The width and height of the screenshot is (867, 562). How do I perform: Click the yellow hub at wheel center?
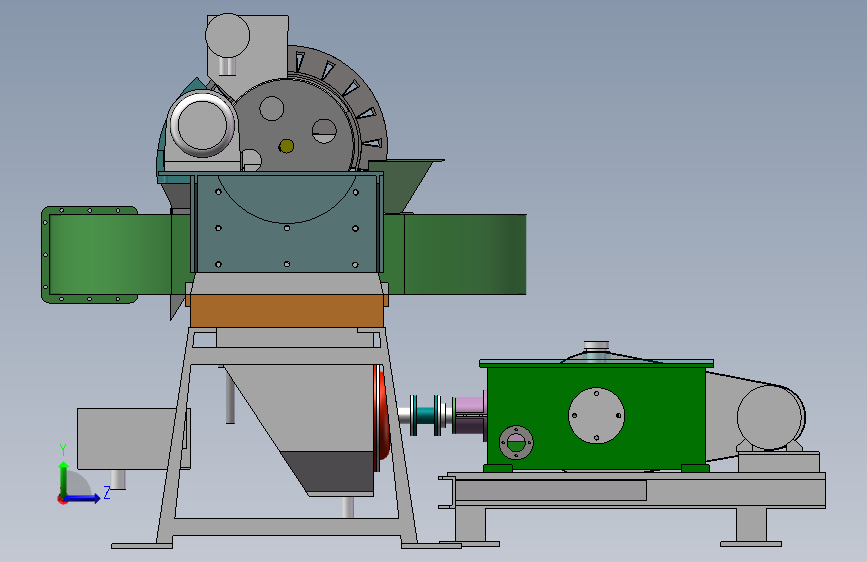286,146
